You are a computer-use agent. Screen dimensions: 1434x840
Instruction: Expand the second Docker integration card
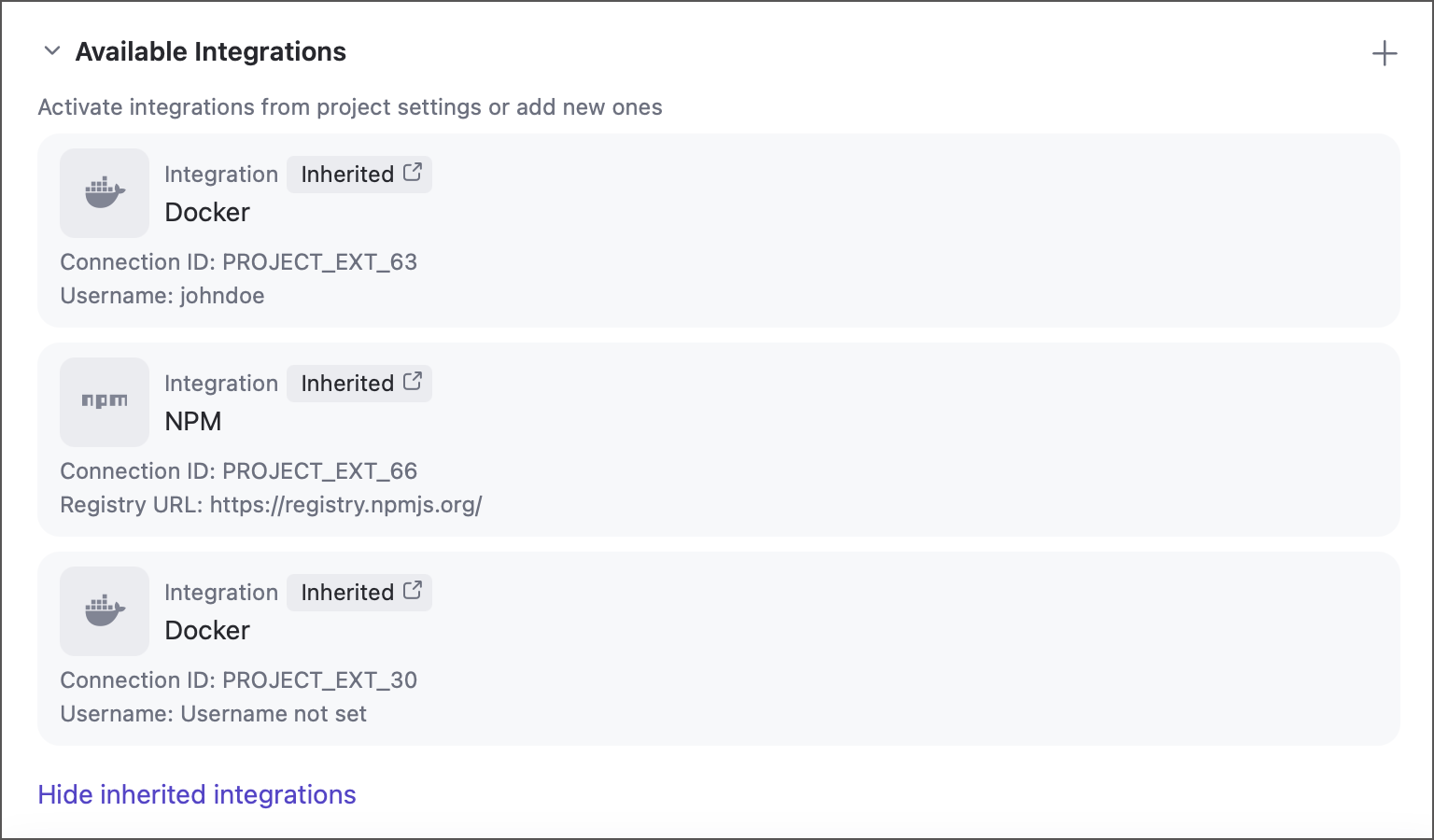click(717, 648)
